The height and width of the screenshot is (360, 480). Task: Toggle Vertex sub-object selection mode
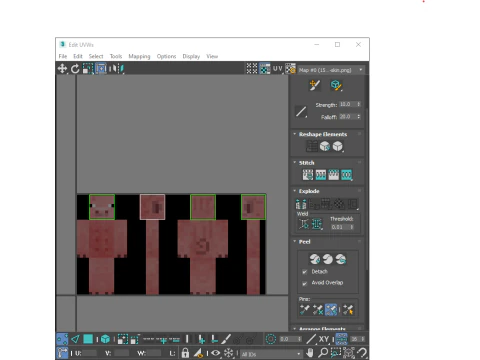point(62,339)
